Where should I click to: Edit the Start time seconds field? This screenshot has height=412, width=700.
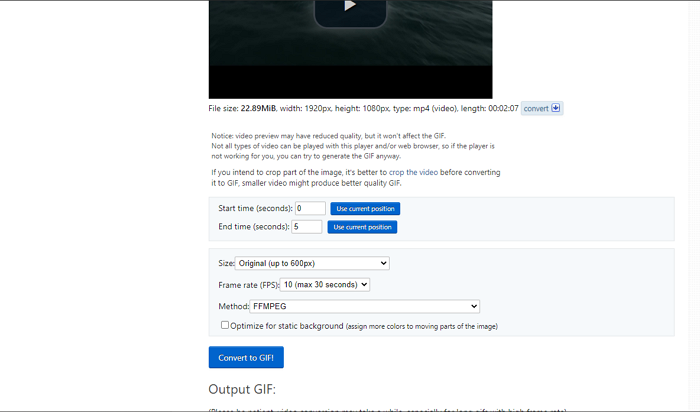tap(310, 208)
